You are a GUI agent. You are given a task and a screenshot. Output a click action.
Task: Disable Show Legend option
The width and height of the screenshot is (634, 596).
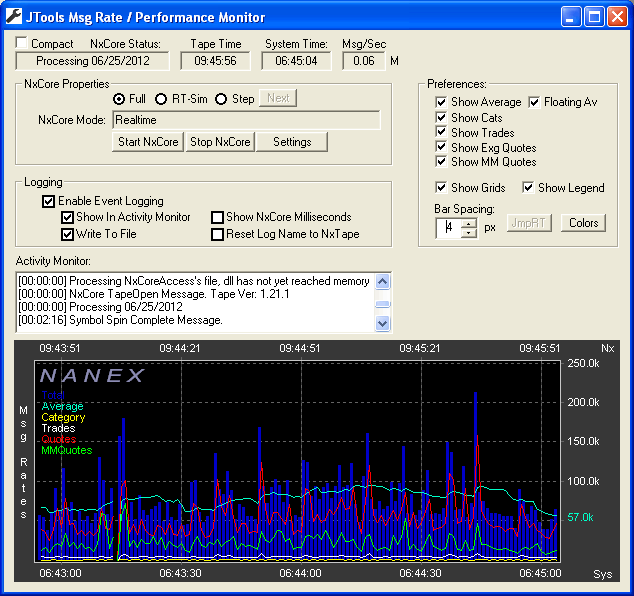click(528, 188)
